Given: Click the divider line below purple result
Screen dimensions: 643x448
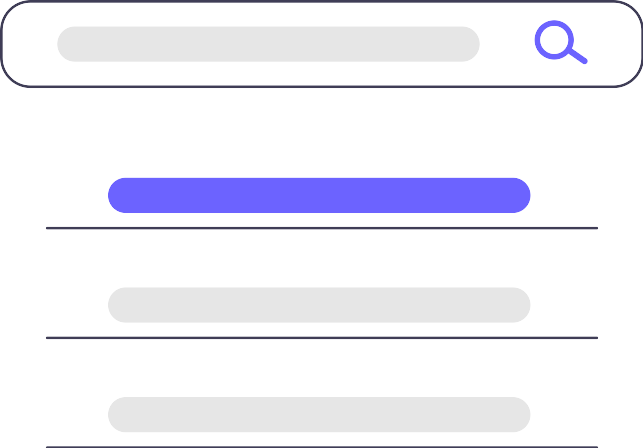Looking at the screenshot, I should (320, 228).
